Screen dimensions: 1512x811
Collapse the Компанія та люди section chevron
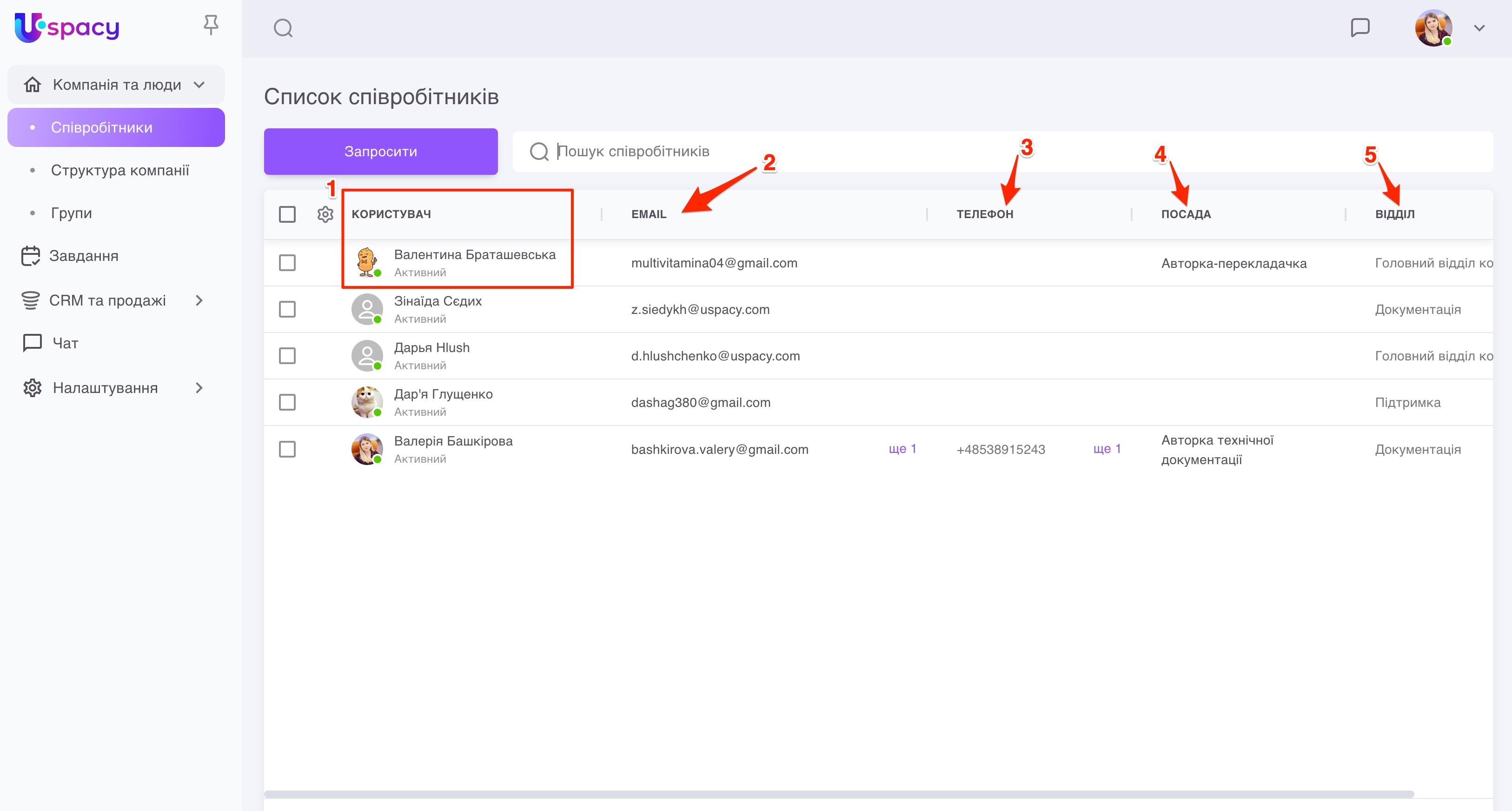[x=199, y=85]
